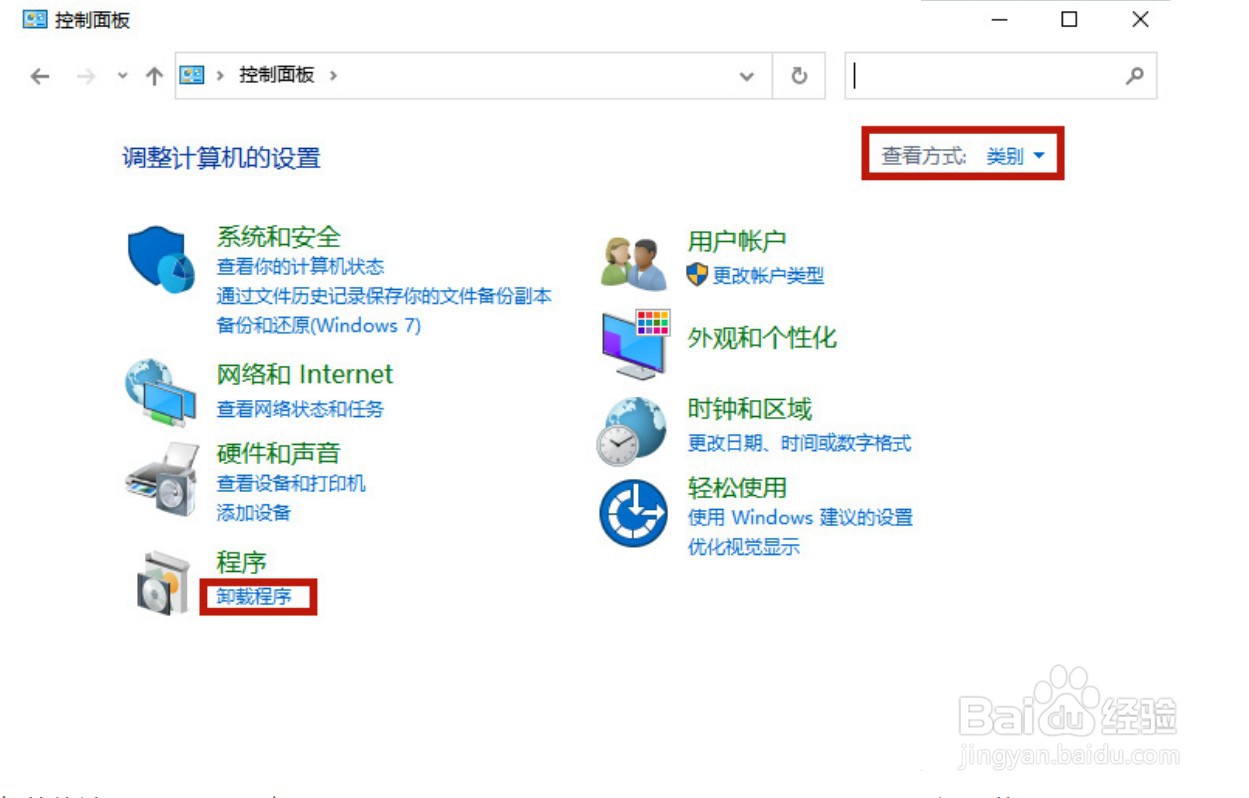Image resolution: width=1249 pixels, height=798 pixels.
Task: Open recent locations dropdown in address bar
Action: 745,75
